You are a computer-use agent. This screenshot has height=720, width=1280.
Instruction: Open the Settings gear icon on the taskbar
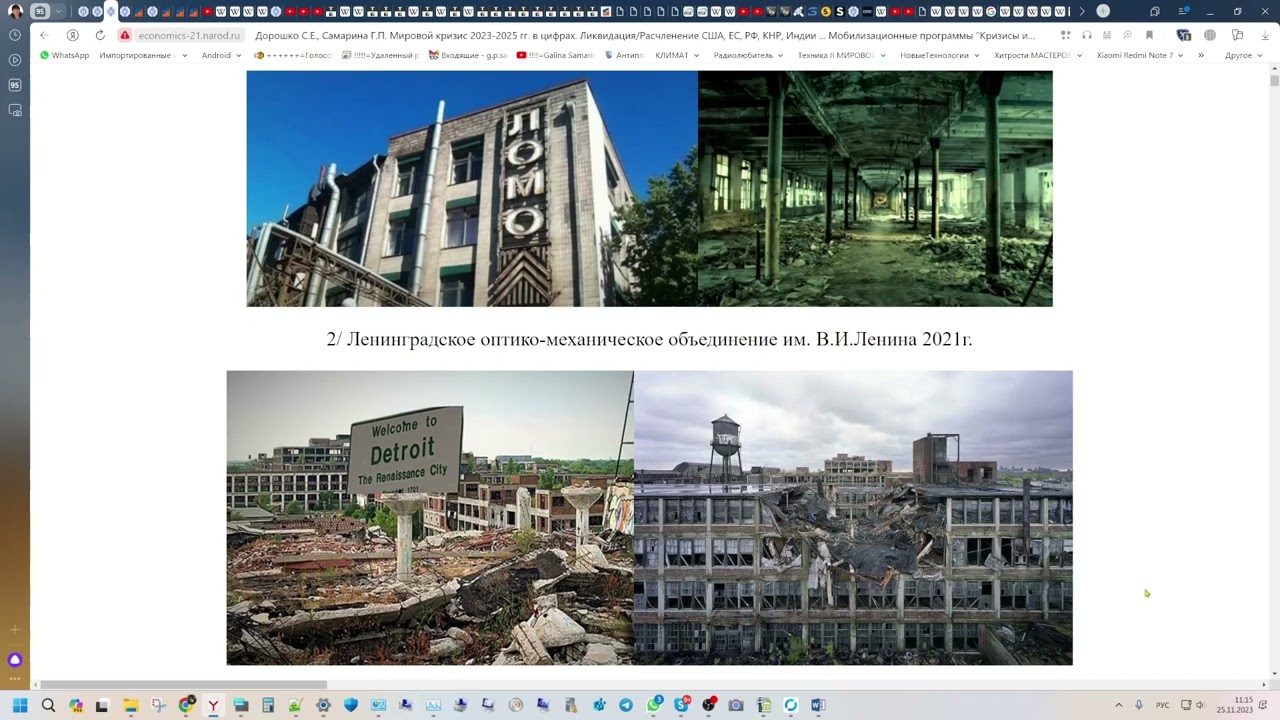tap(323, 705)
